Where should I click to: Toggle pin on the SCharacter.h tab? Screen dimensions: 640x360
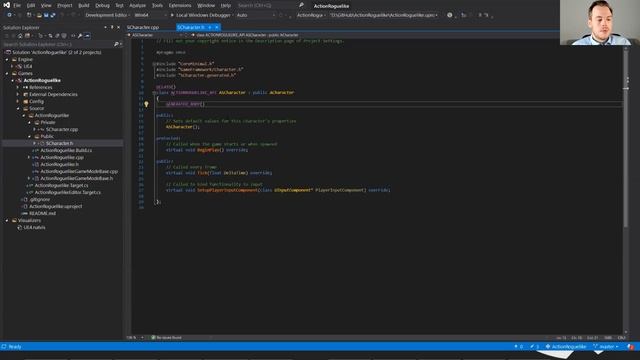coord(210,27)
